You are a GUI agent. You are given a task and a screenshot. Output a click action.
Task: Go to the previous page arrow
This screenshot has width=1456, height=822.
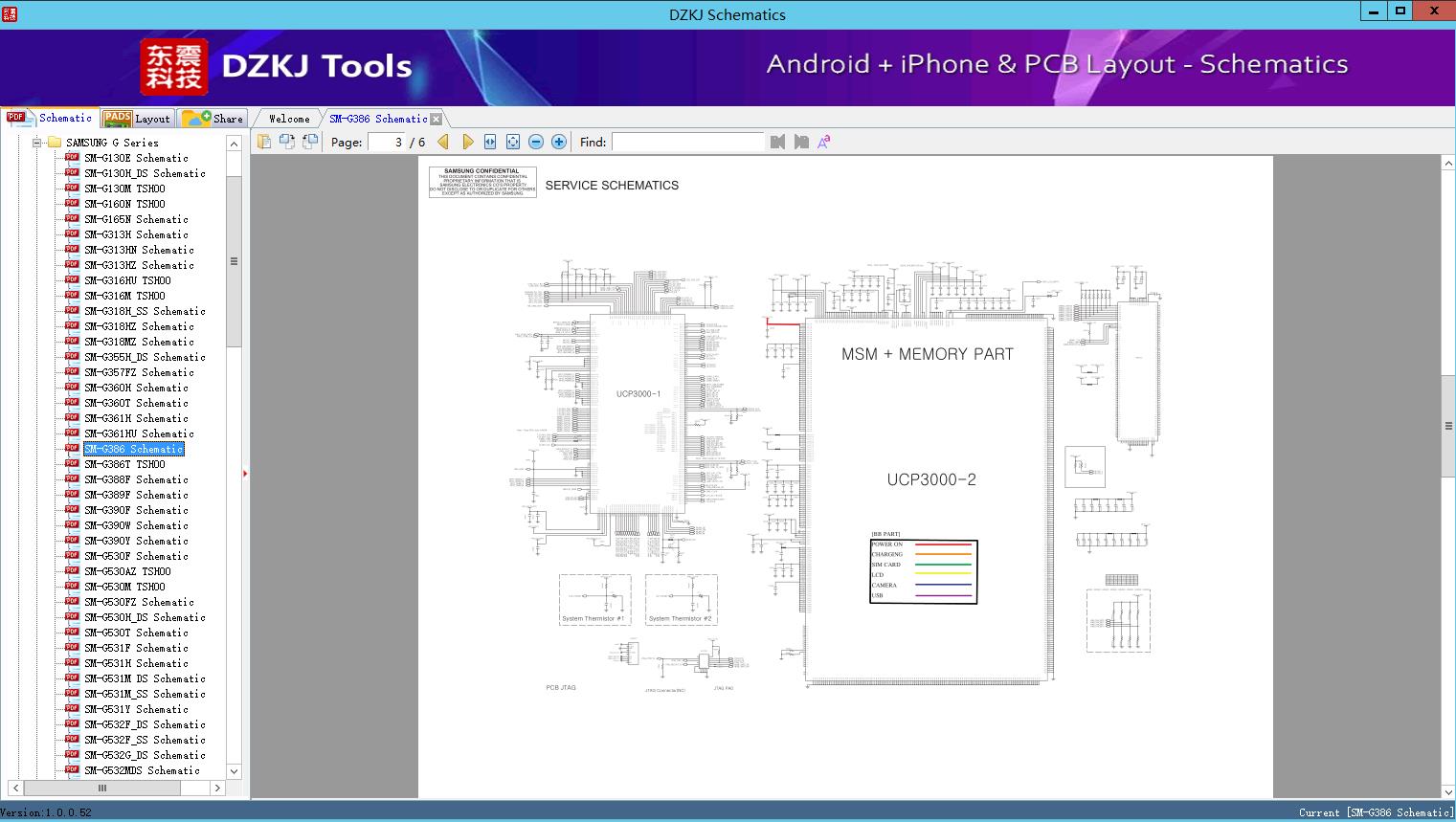443,142
